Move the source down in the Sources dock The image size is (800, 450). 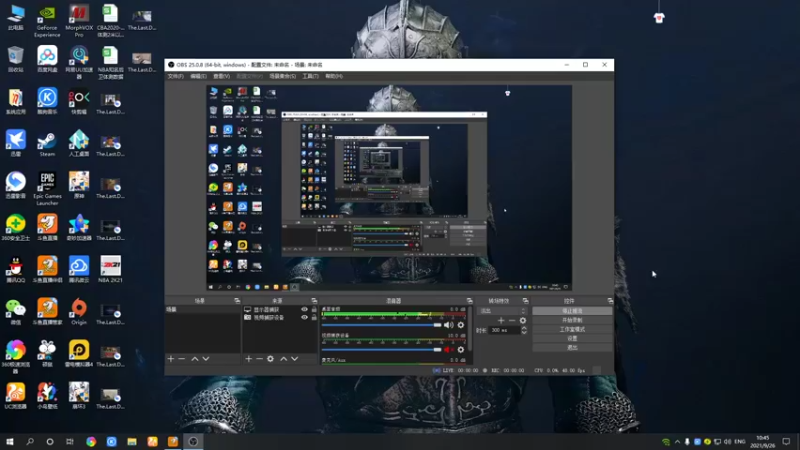[294, 359]
